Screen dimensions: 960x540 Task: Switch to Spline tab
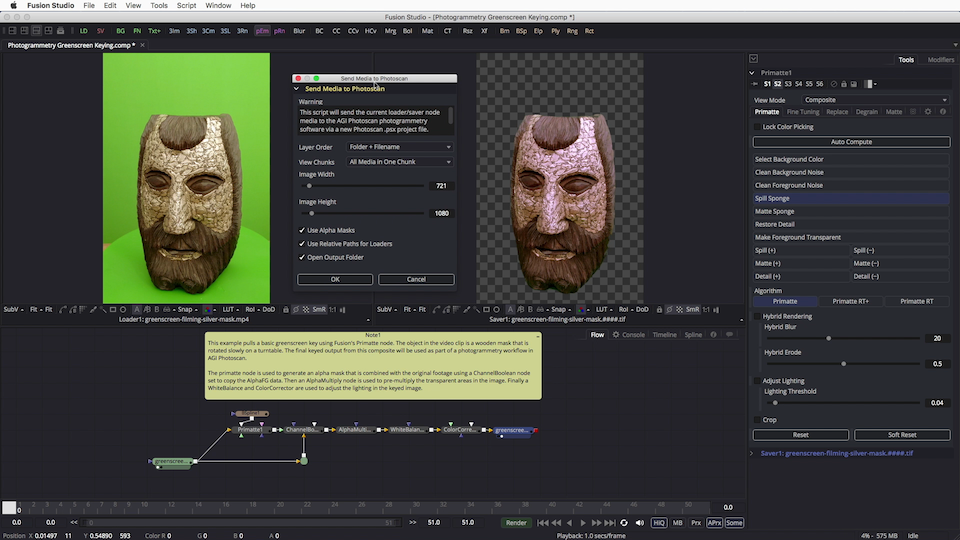(693, 334)
